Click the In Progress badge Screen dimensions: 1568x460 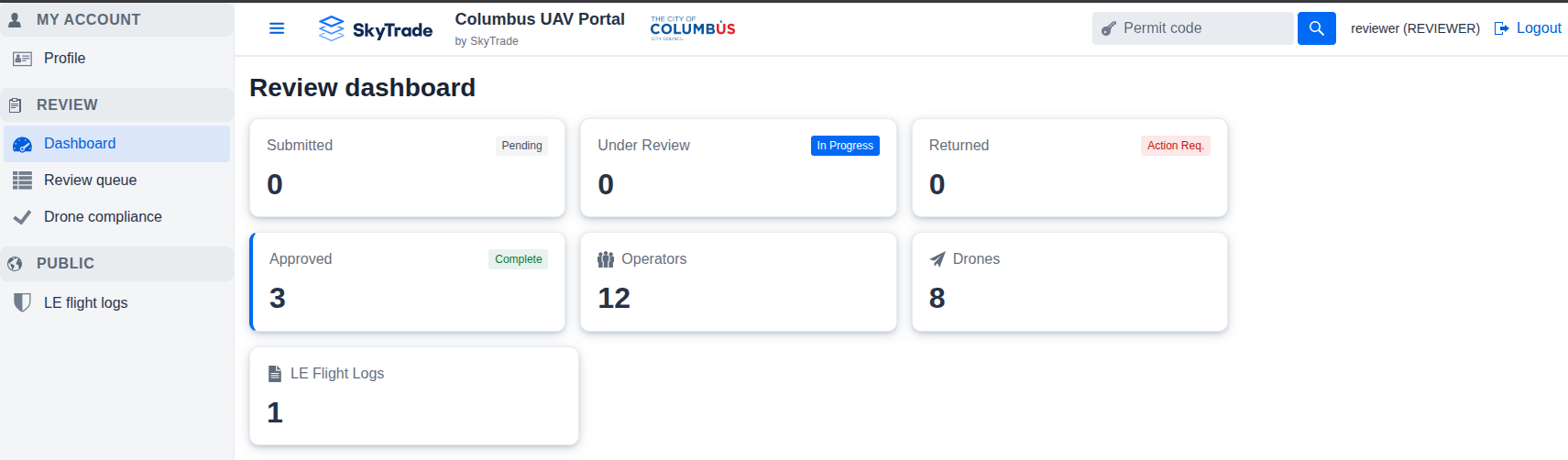click(845, 146)
